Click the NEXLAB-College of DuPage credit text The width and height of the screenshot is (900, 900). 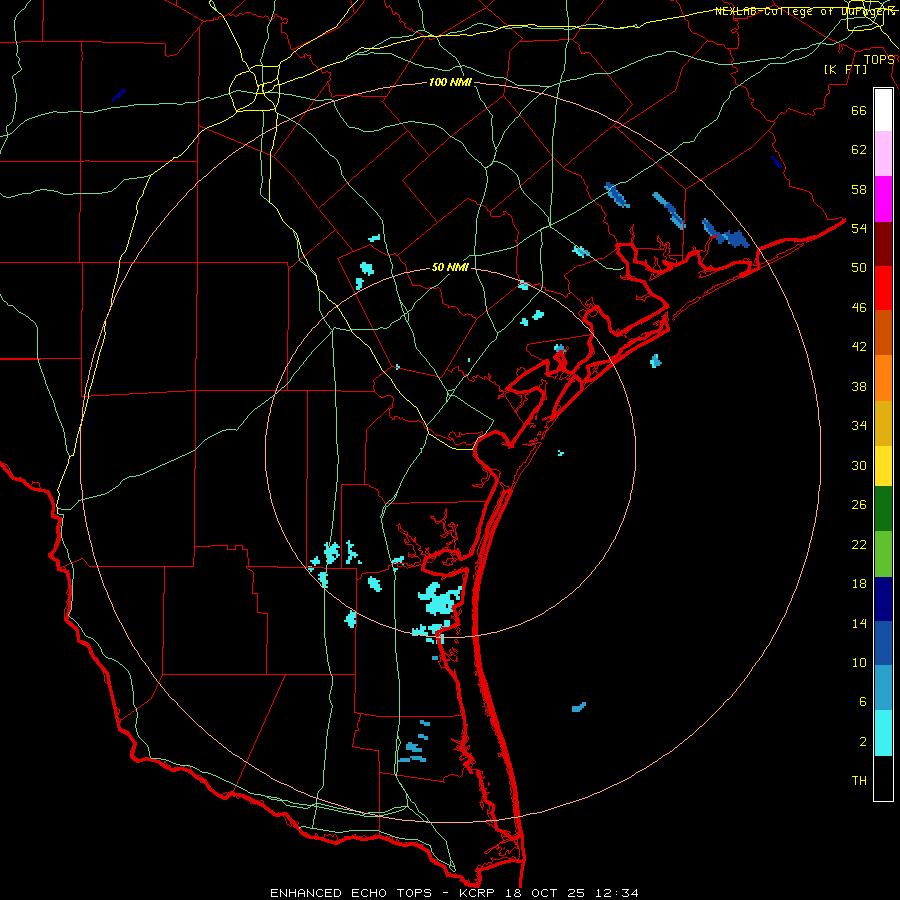point(805,11)
